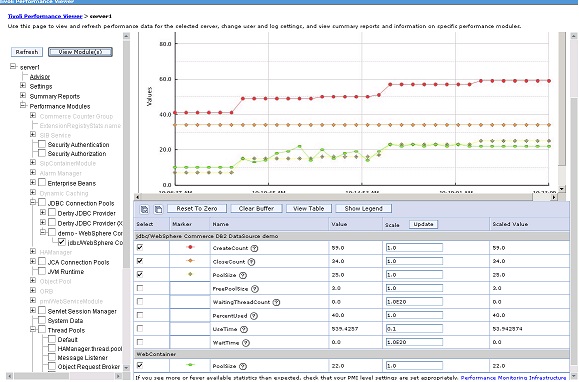Open the Advisor tree link
This screenshot has width=579, height=382.
[40, 77]
